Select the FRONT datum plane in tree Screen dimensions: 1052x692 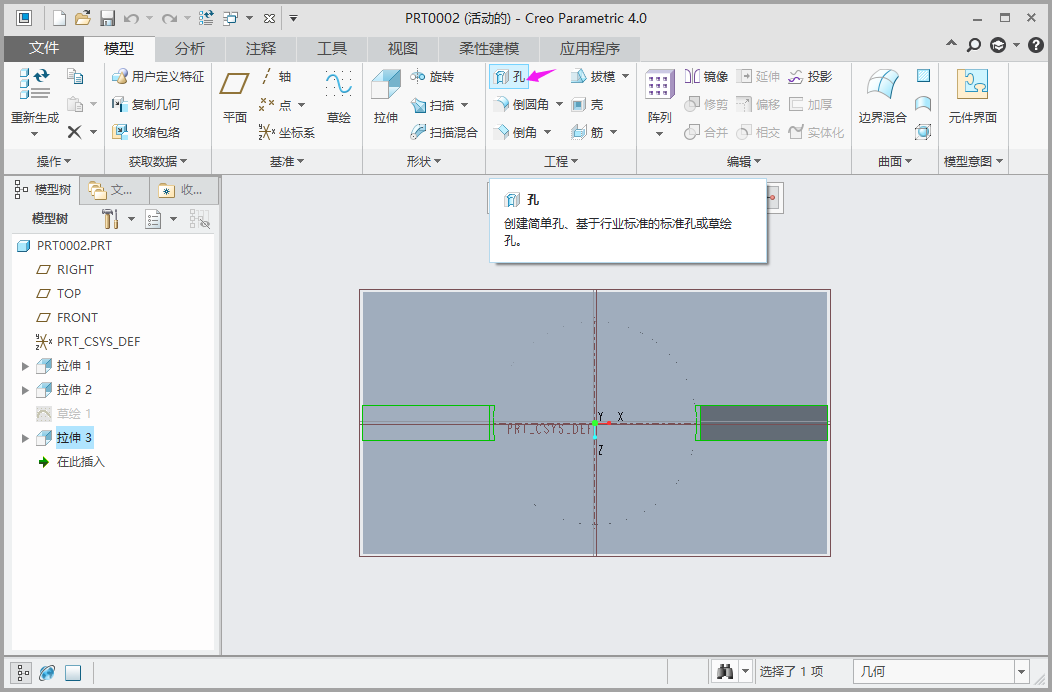click(77, 318)
